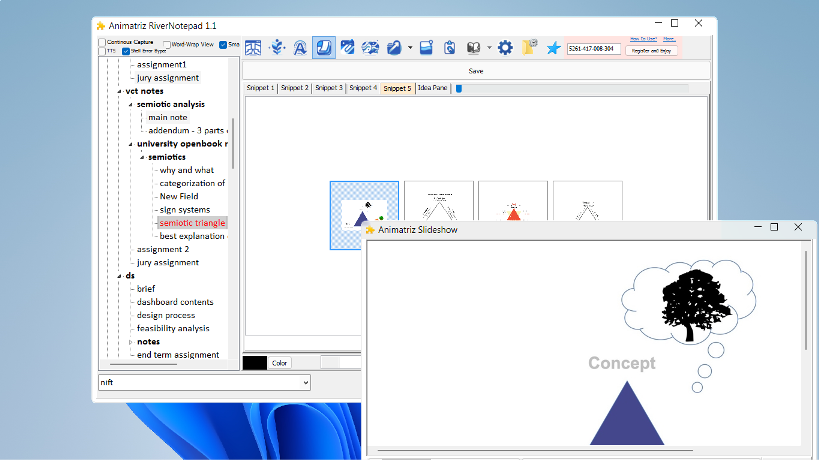
Task: Click the clipboard toolbar icon
Action: click(450, 48)
